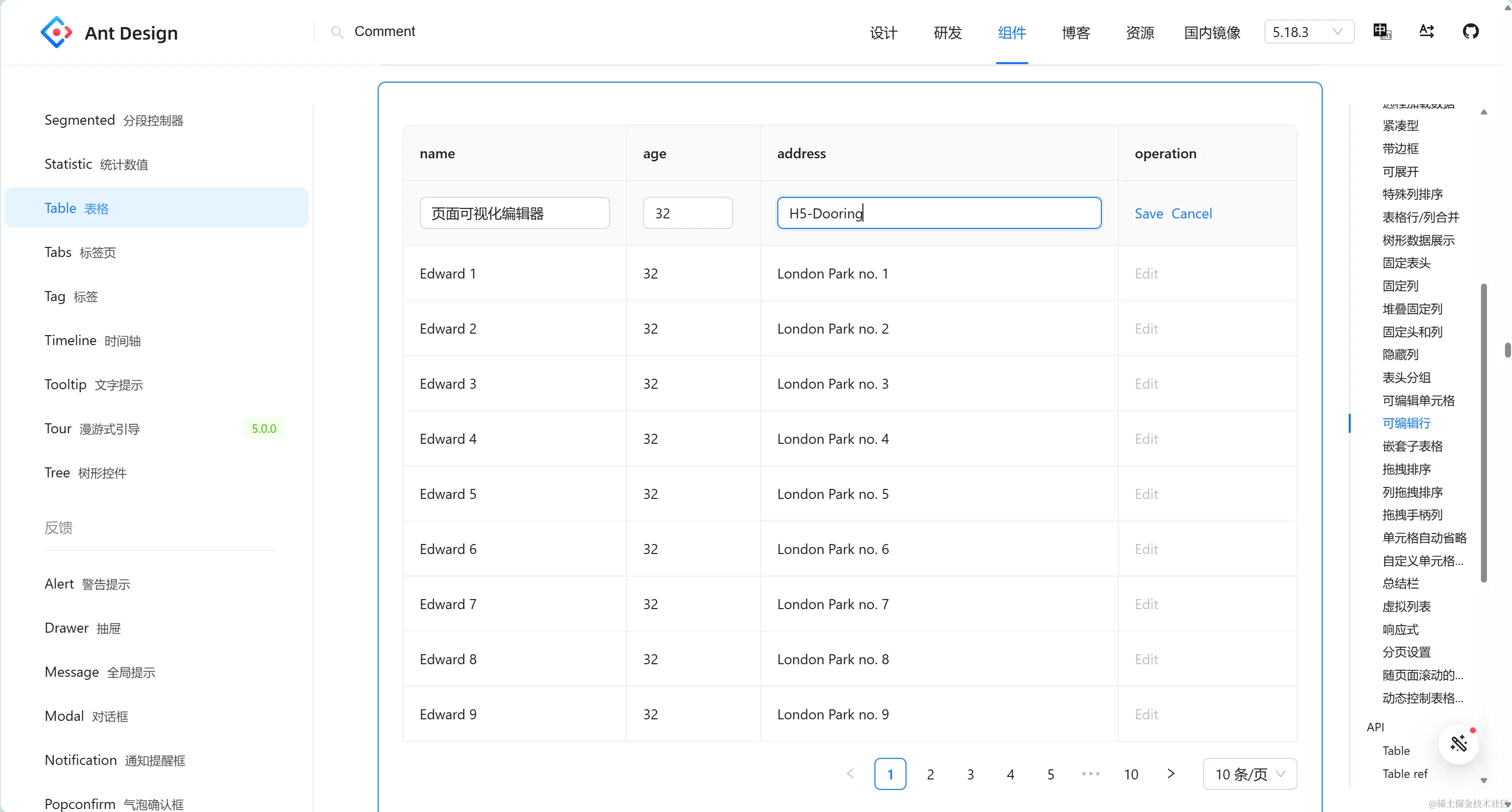The height and width of the screenshot is (812, 1512).
Task: Select the 设计 navigation tab
Action: [x=883, y=33]
